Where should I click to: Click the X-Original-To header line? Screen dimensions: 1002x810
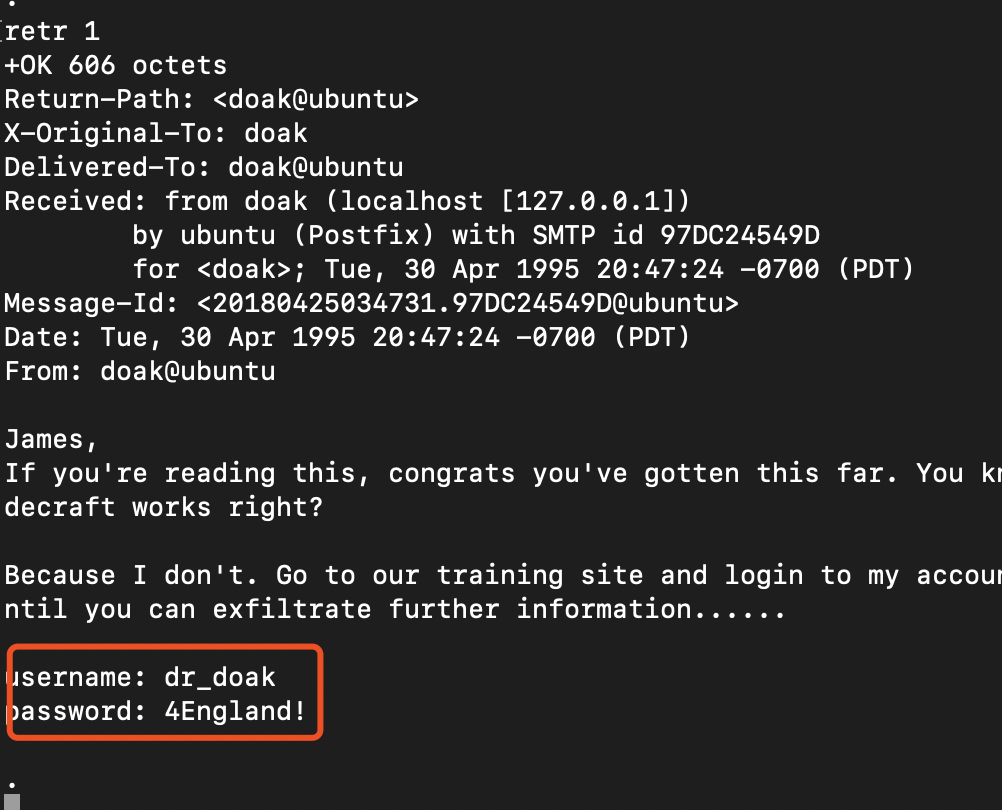pyautogui.click(x=156, y=134)
